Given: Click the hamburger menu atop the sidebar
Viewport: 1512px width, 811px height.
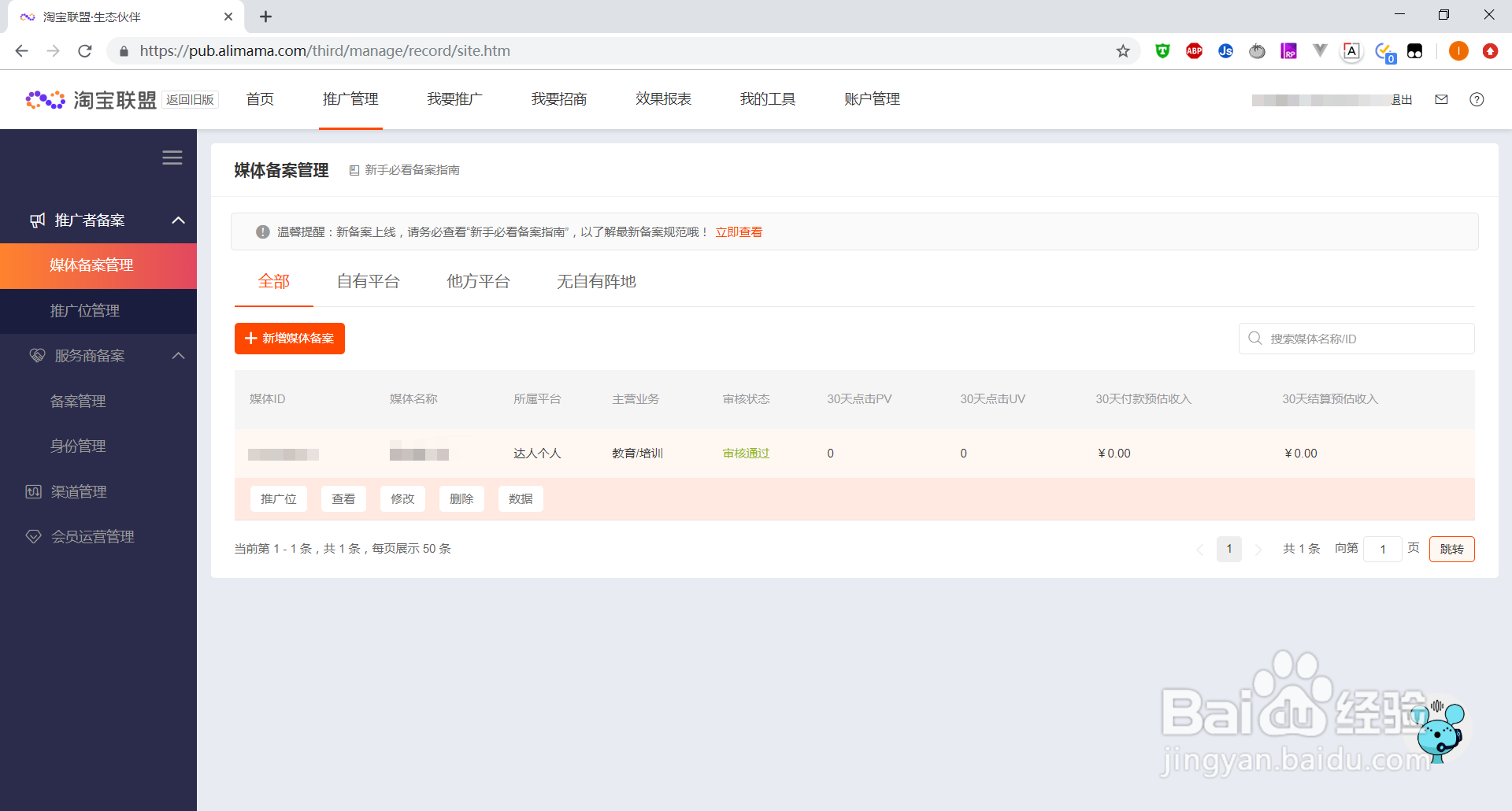Looking at the screenshot, I should pos(172,157).
